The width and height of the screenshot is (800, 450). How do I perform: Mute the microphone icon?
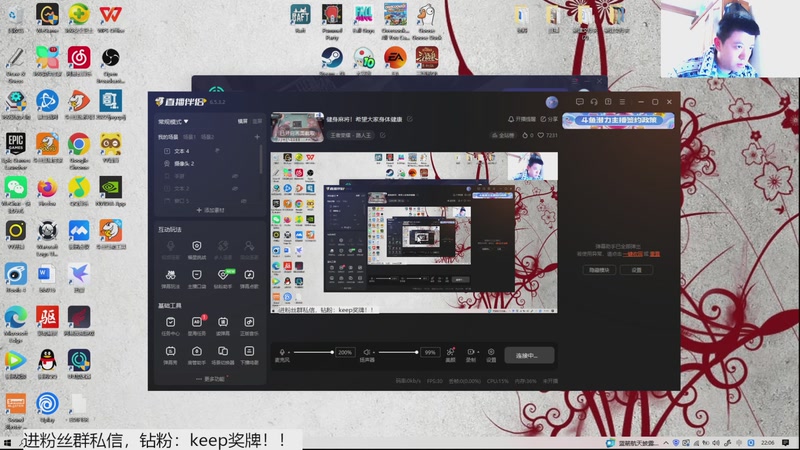tap(282, 352)
